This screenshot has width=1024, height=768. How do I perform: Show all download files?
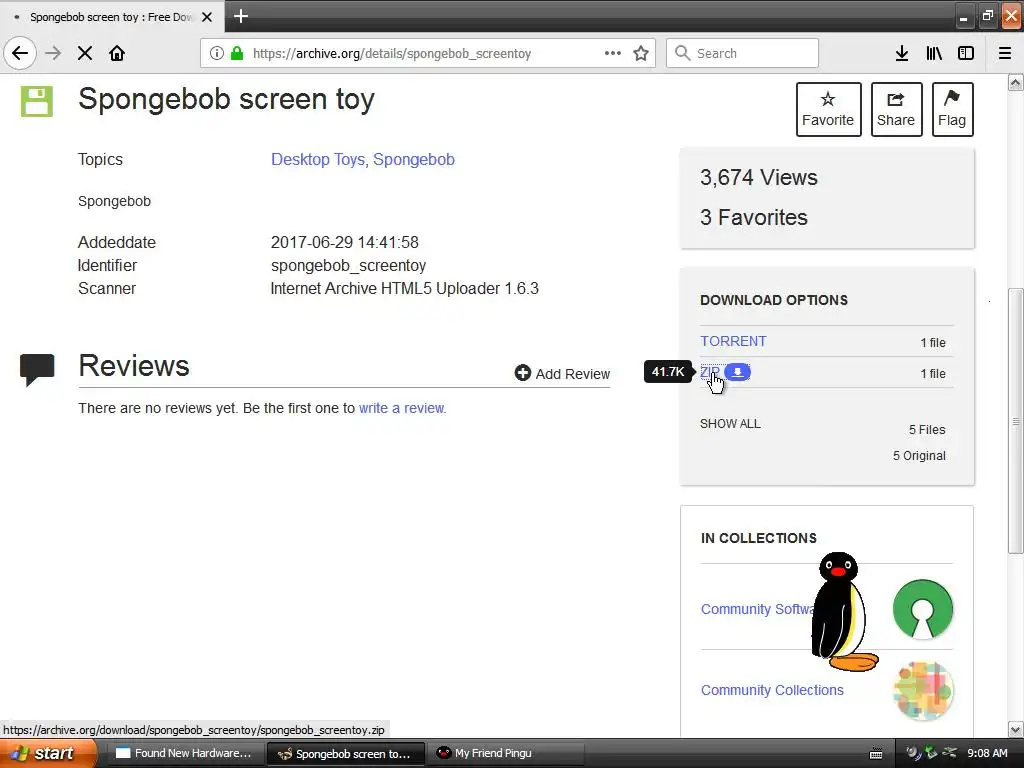730,423
